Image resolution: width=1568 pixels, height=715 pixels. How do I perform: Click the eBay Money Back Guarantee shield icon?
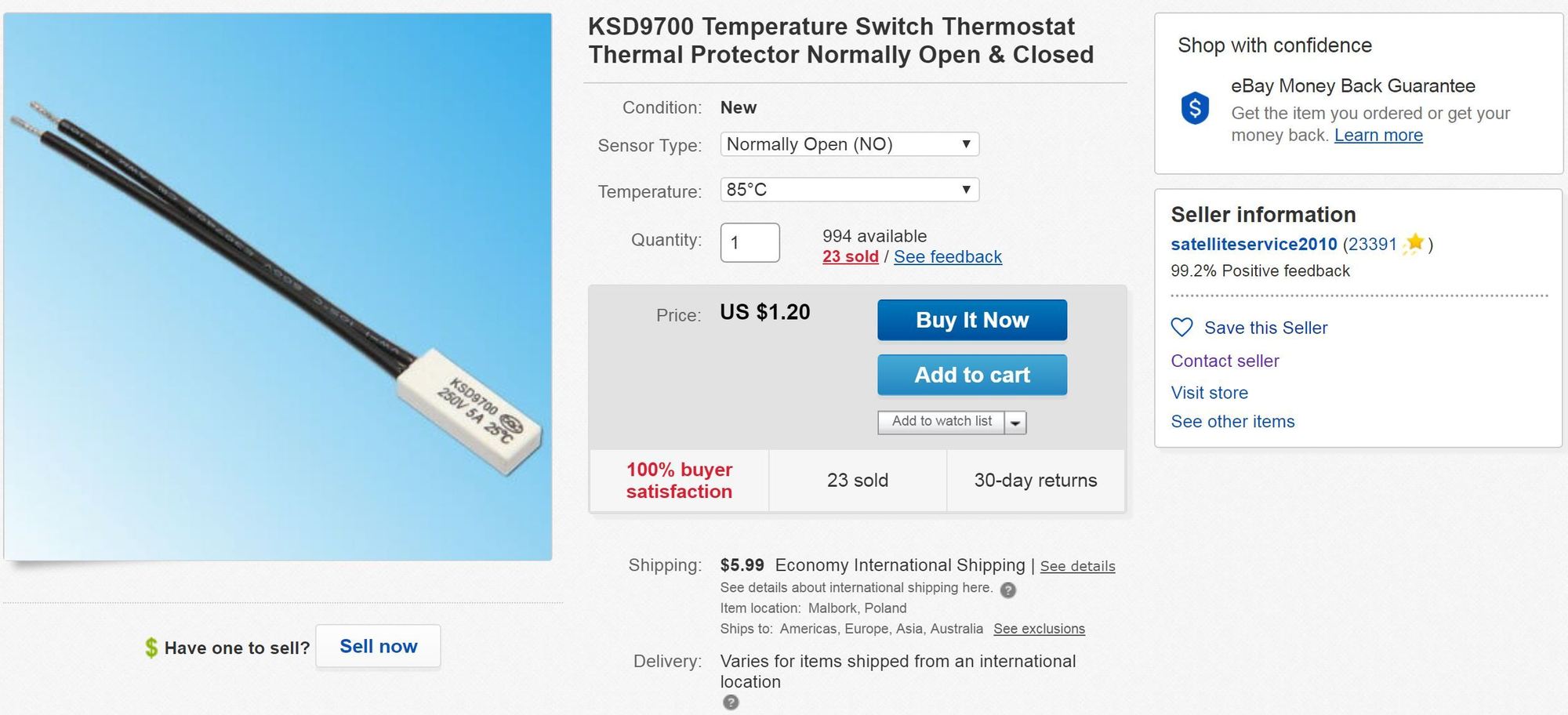pyautogui.click(x=1195, y=108)
